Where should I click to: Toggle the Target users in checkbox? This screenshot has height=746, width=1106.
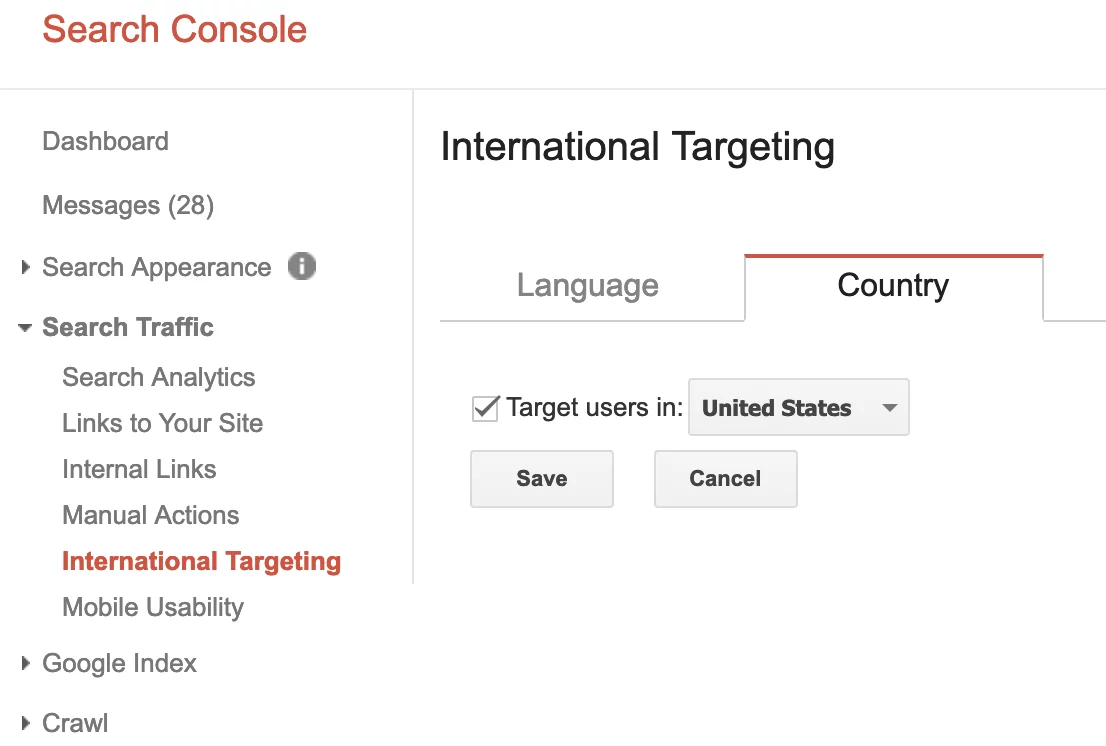[x=485, y=408]
